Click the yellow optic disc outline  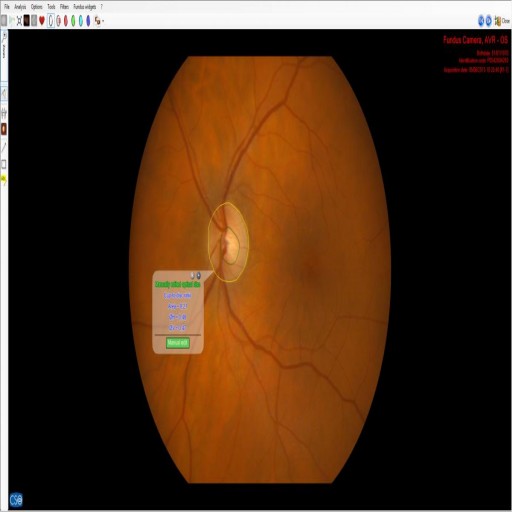click(248, 243)
